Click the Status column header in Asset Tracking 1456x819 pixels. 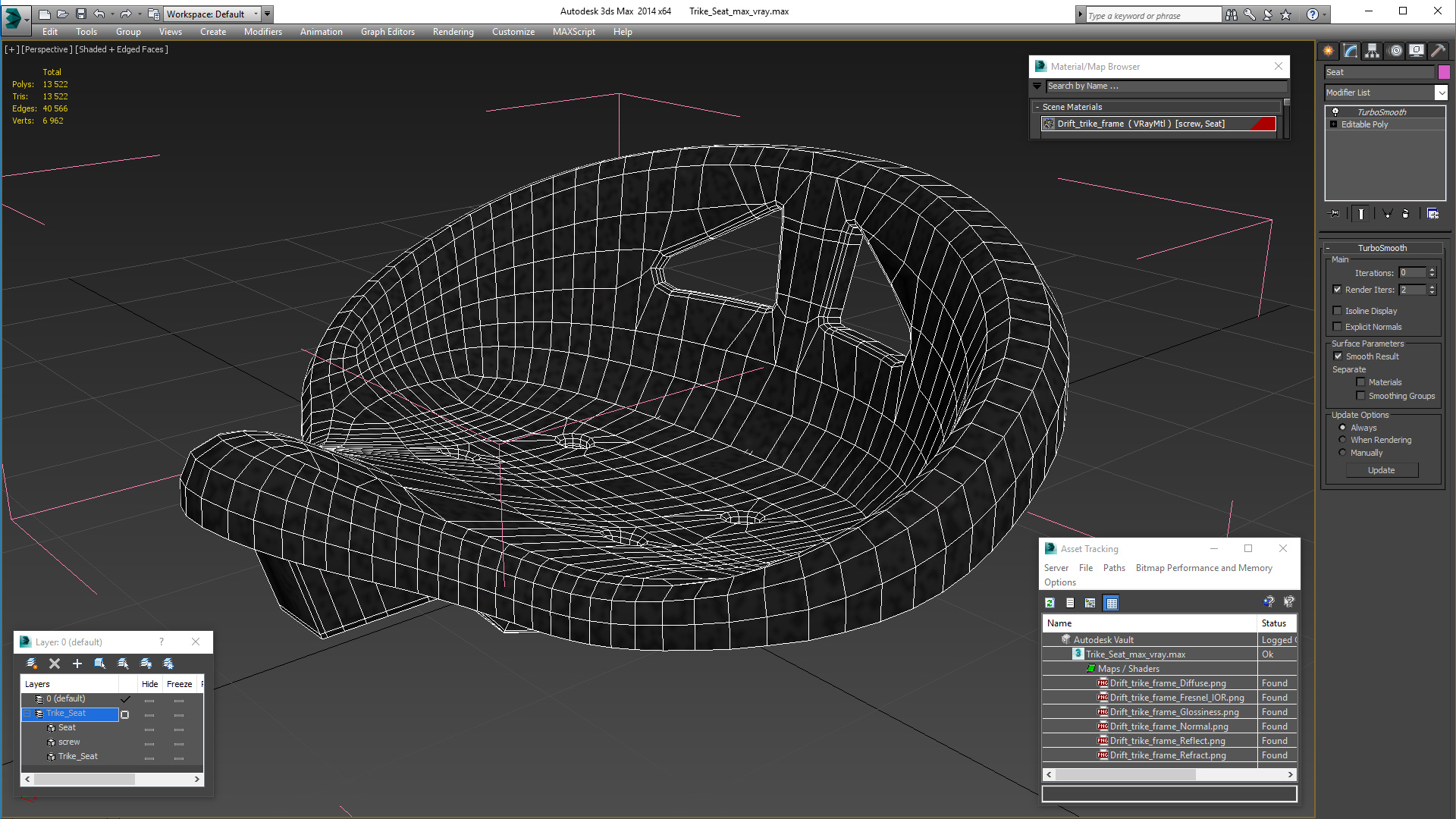1276,623
